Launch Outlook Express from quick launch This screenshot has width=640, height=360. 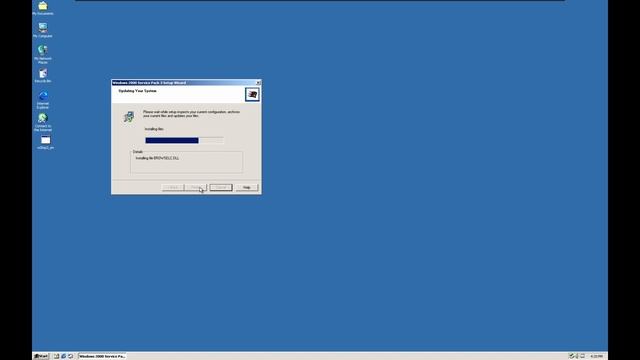click(x=70, y=356)
